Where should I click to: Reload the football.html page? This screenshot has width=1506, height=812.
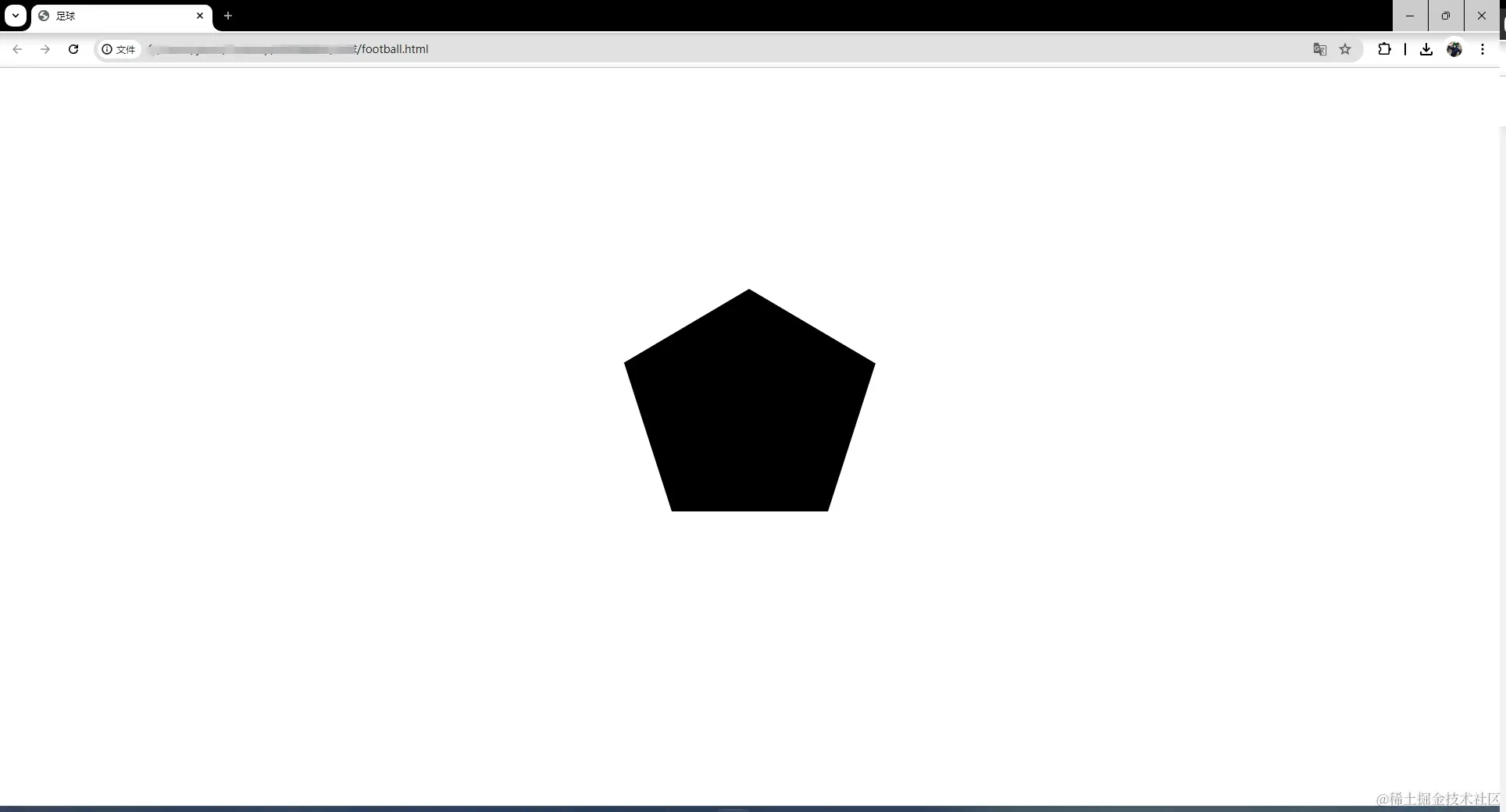tap(73, 49)
